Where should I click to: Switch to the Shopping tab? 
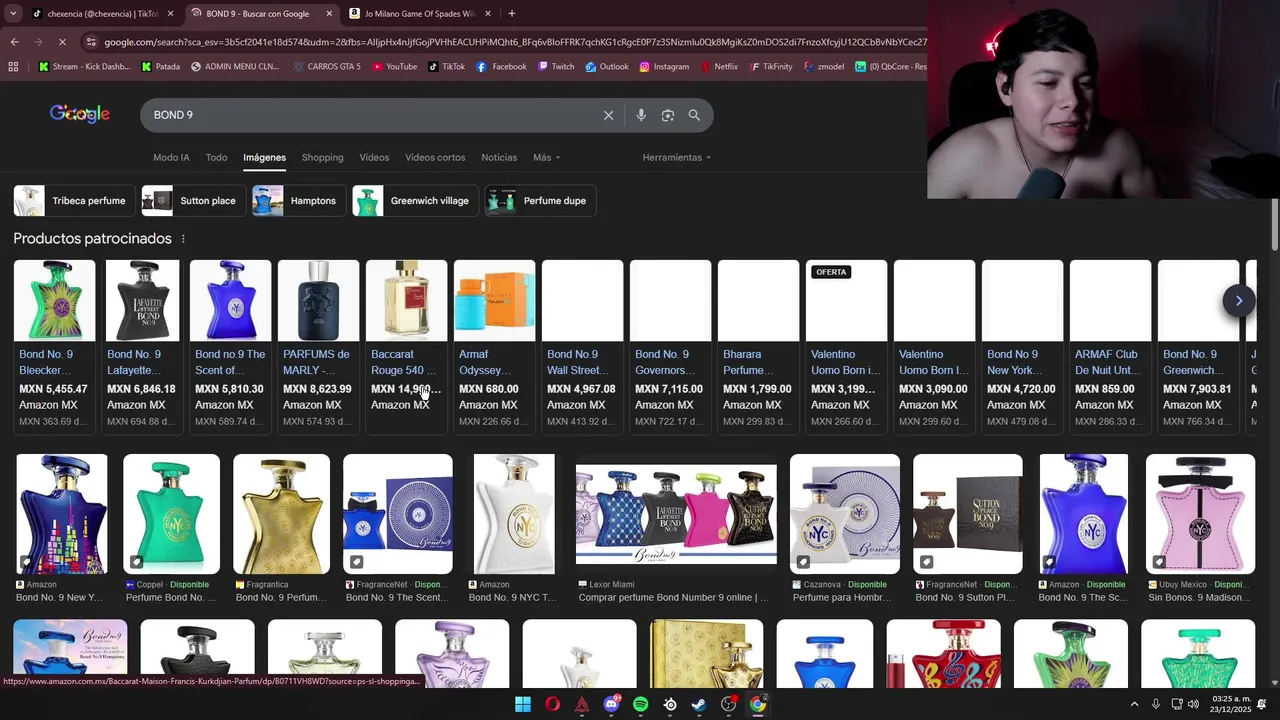(322, 158)
